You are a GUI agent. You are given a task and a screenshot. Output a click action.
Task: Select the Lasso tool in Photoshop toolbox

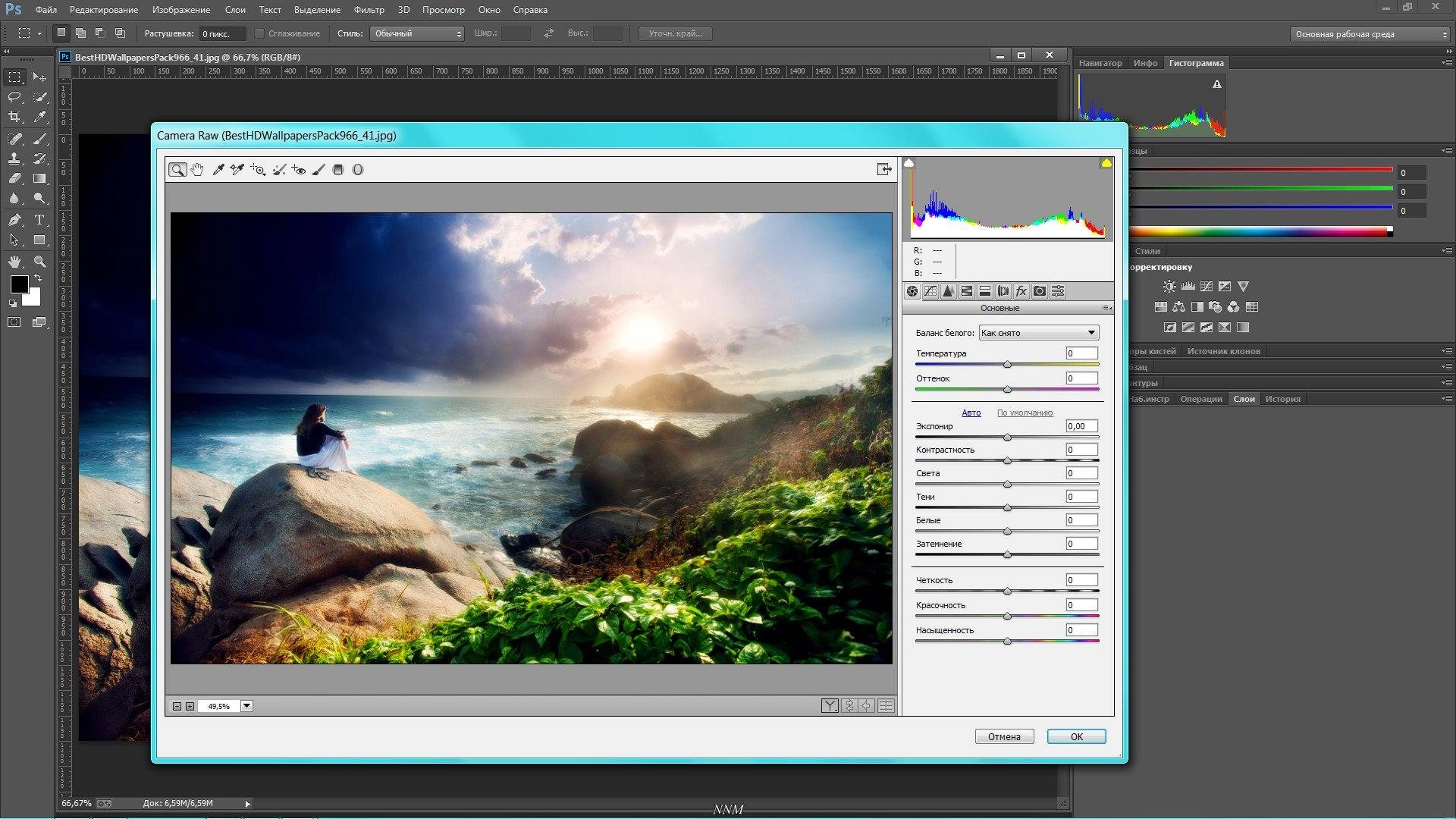tap(14, 97)
